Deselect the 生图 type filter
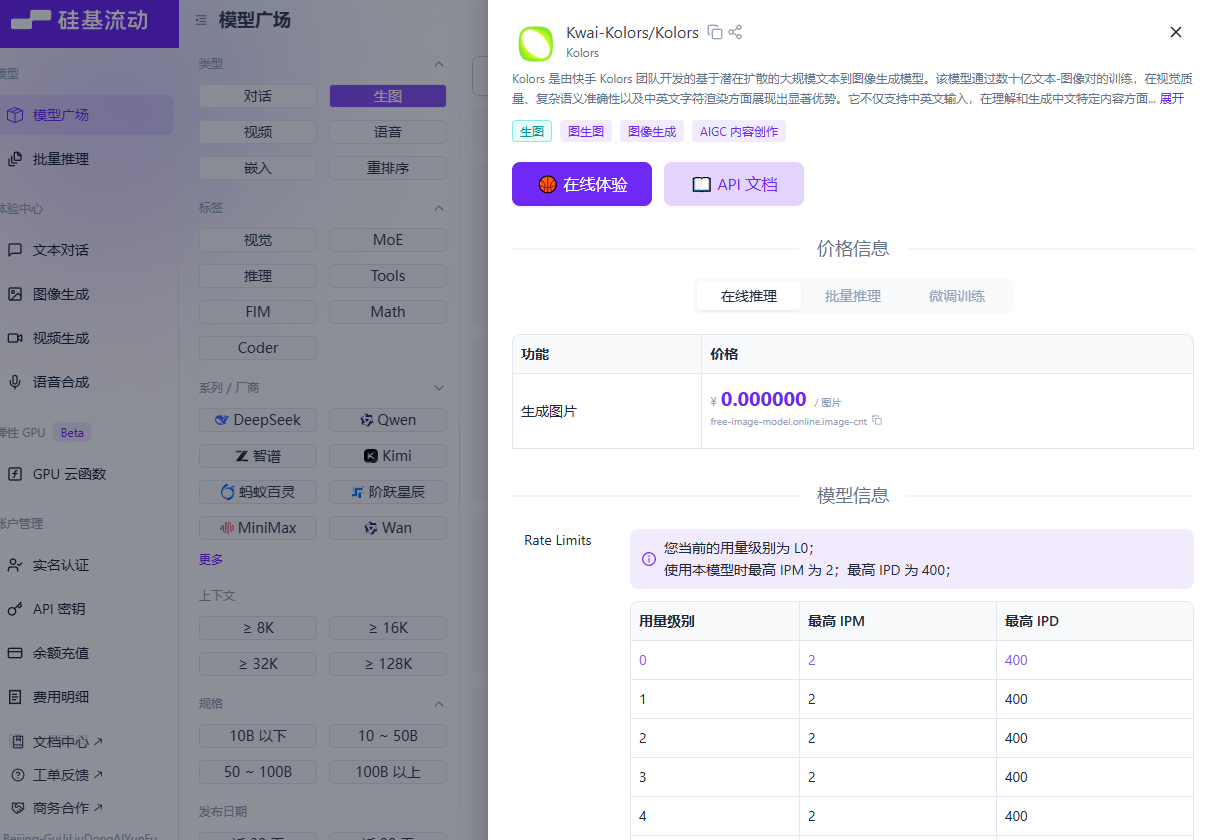 point(388,96)
